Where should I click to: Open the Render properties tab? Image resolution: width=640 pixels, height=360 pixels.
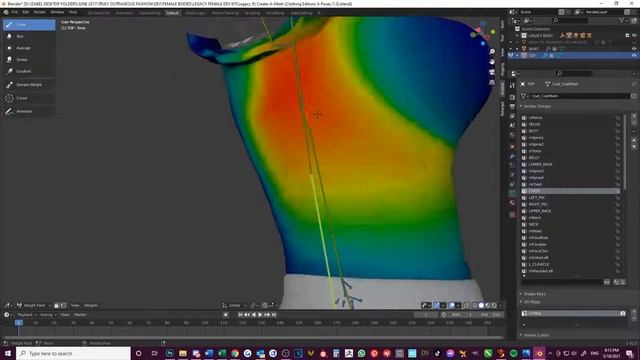[512, 97]
